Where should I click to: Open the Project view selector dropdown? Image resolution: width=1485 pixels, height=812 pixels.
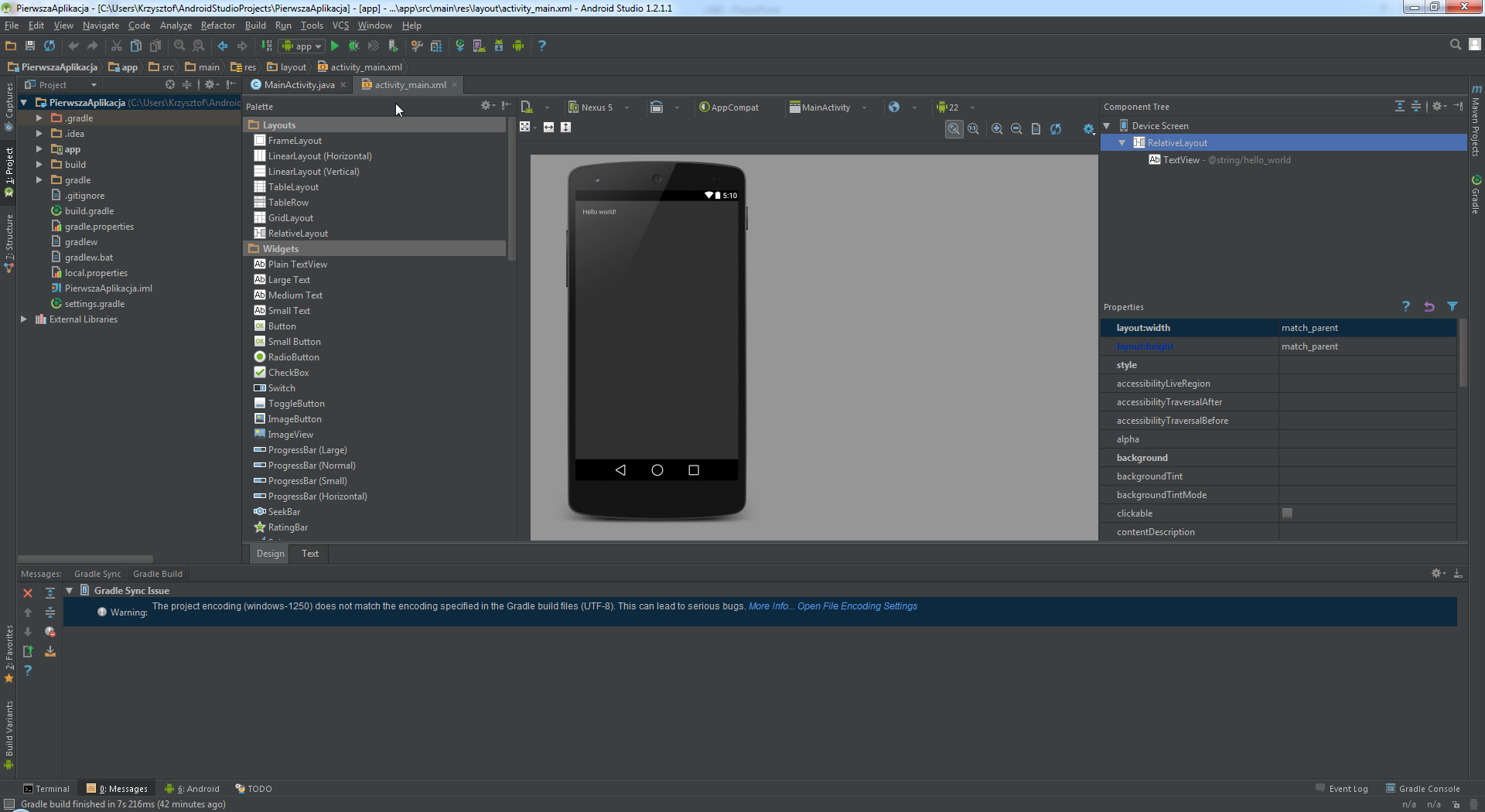(x=60, y=85)
